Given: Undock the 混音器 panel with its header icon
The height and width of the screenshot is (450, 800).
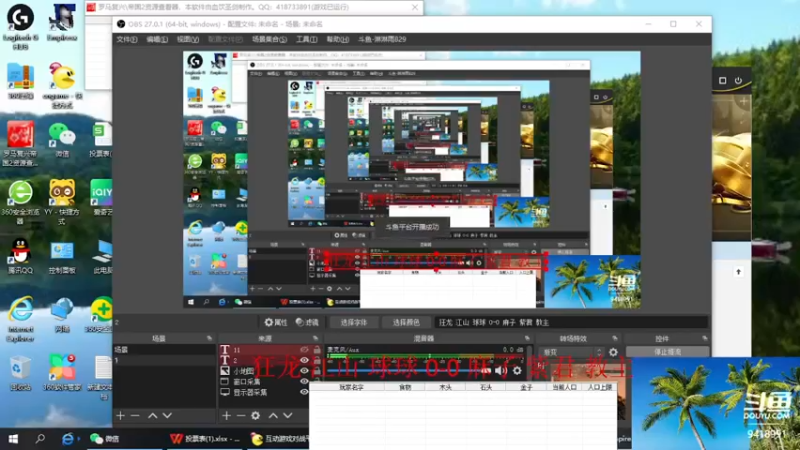Looking at the screenshot, I should (528, 338).
